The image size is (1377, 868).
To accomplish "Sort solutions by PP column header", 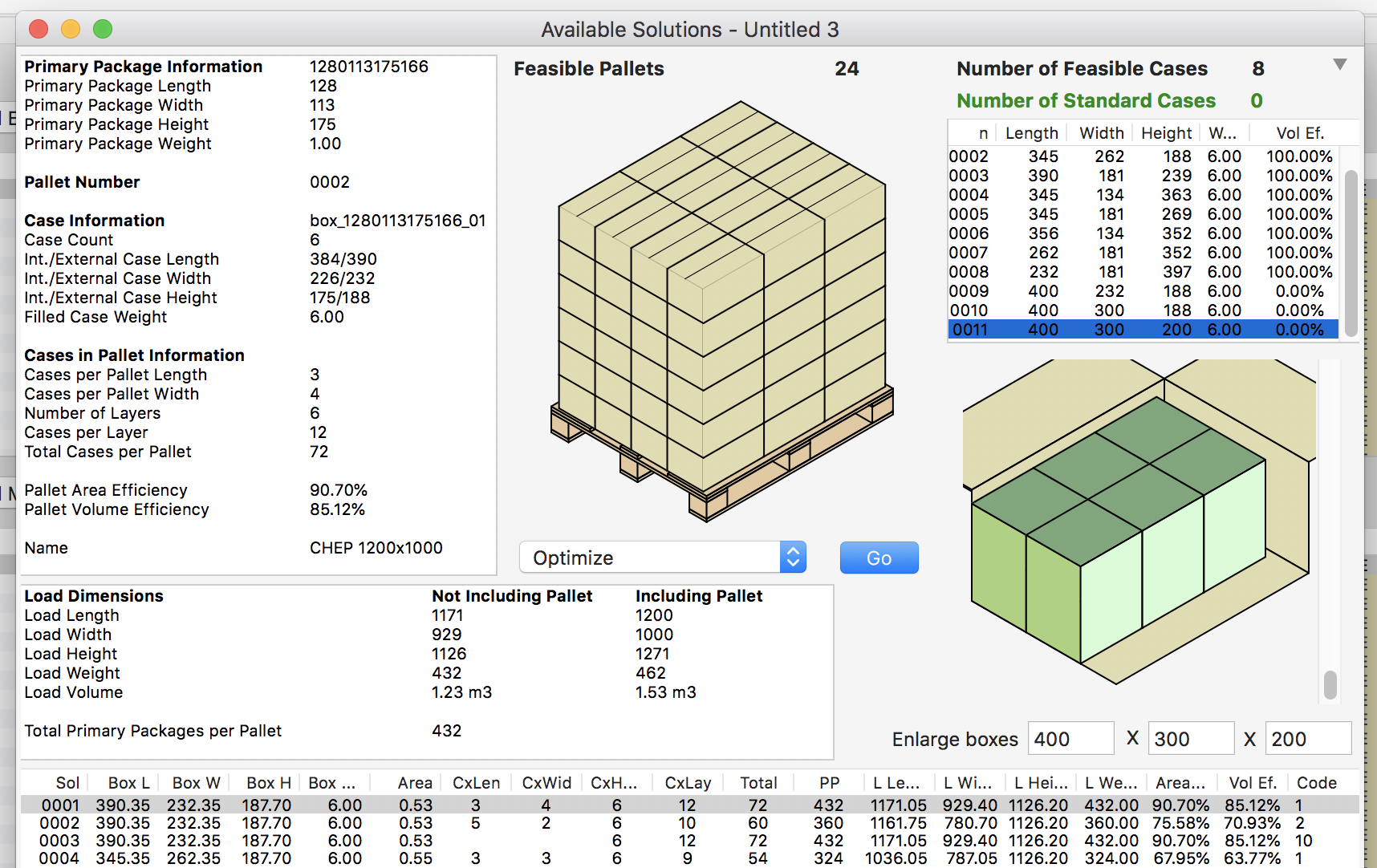I will [829, 783].
